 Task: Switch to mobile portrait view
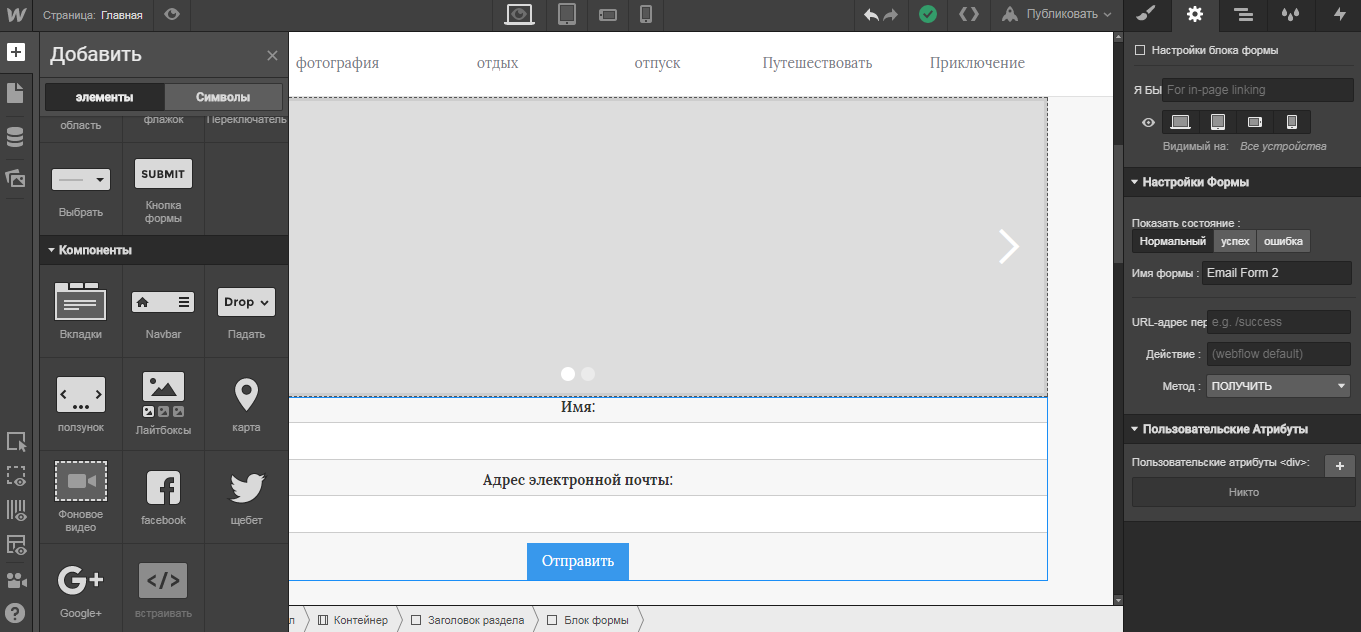[x=646, y=14]
